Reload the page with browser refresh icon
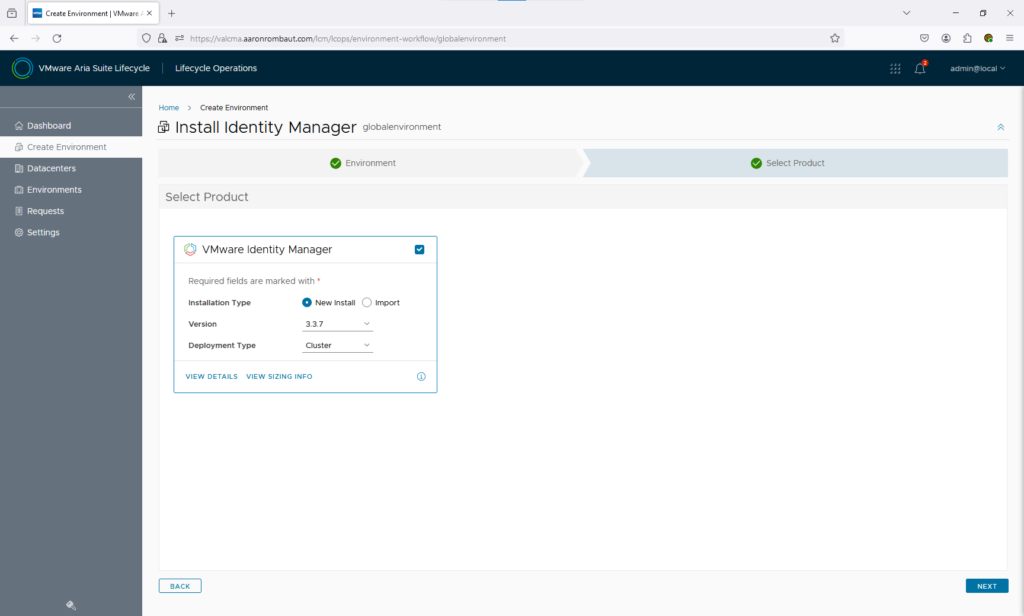 pyautogui.click(x=57, y=38)
